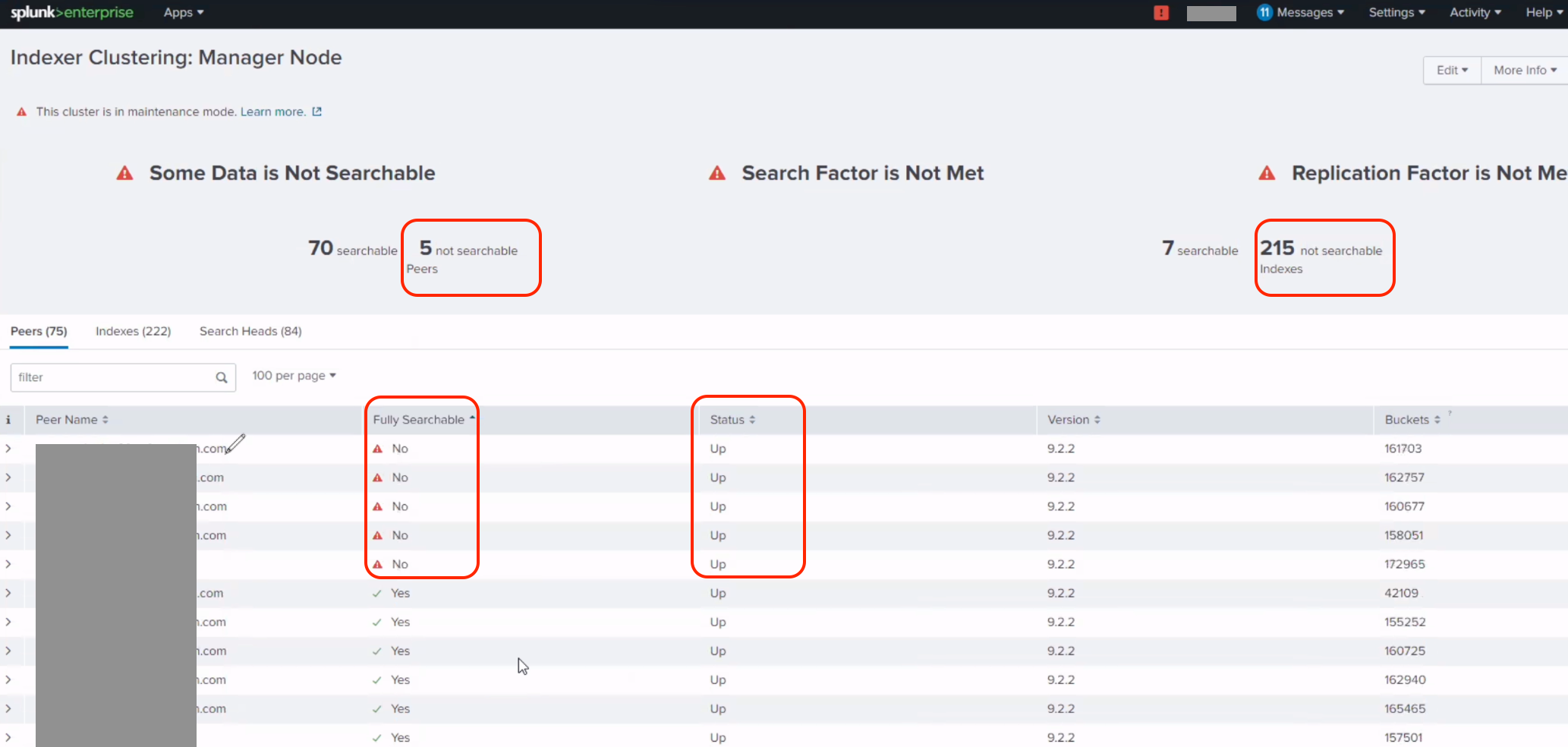Open the Activity menu
Image resolution: width=1568 pixels, height=747 pixels.
point(1473,12)
